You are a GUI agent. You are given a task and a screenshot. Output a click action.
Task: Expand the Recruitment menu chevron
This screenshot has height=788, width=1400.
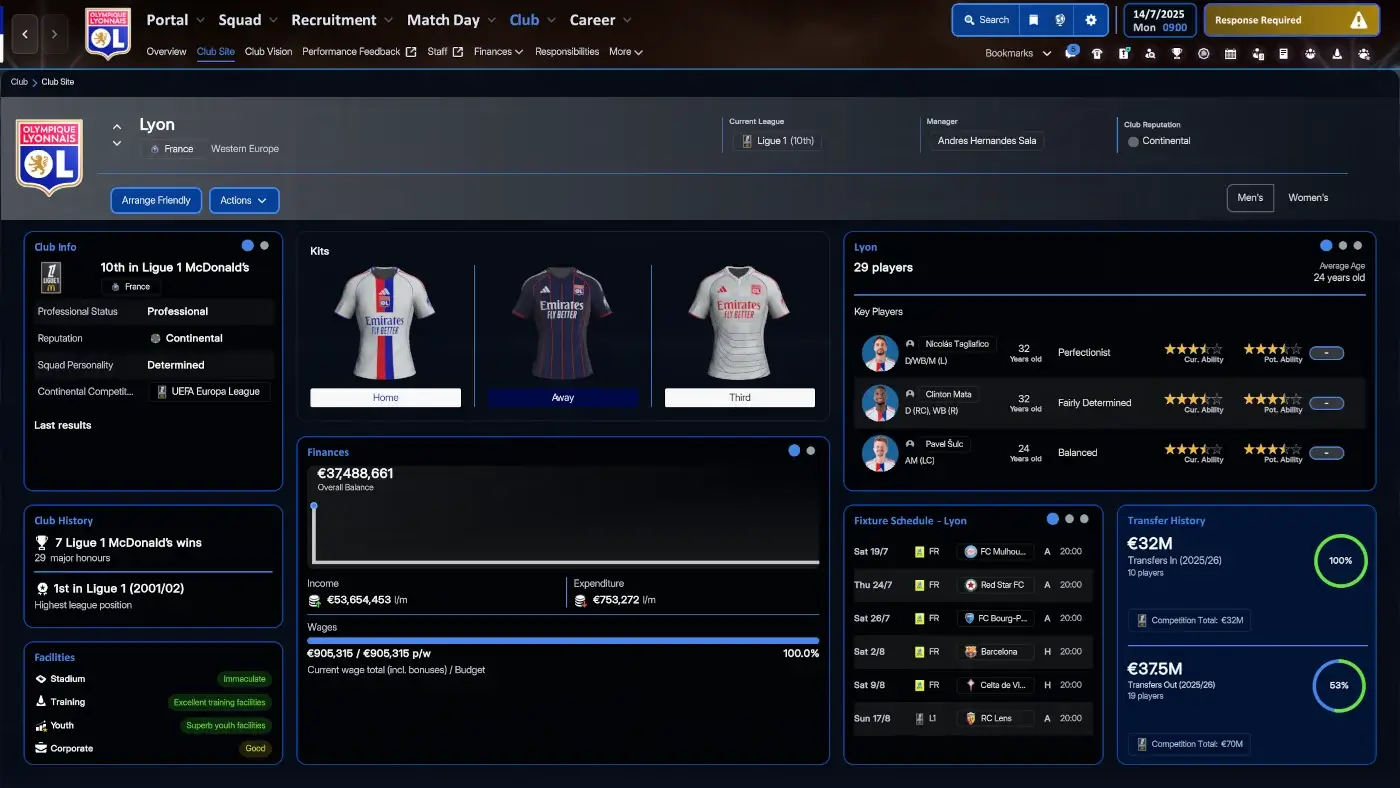point(388,20)
